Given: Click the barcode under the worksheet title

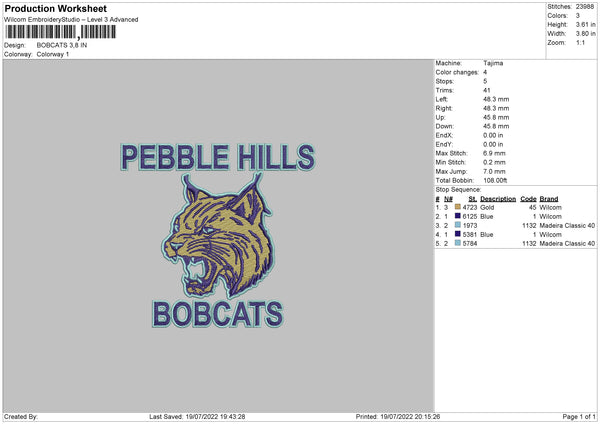Looking at the screenshot, I should click(60, 32).
